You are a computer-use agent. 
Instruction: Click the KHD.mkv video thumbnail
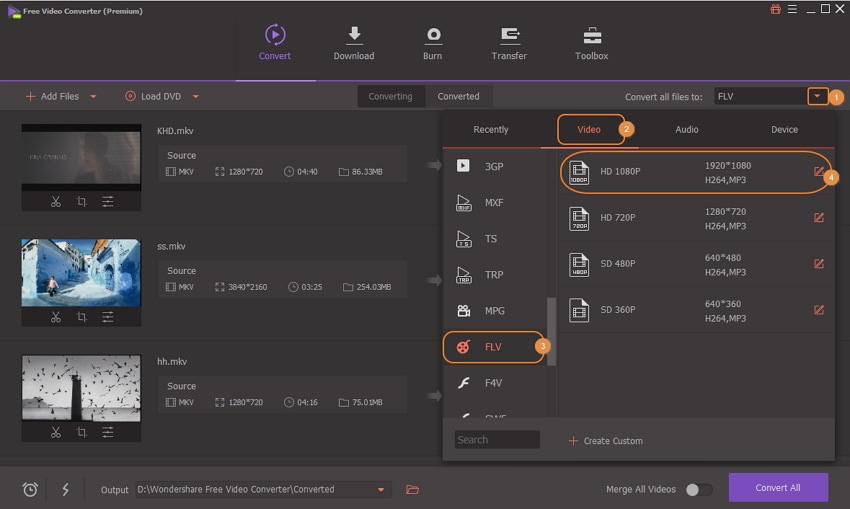pyautogui.click(x=81, y=157)
